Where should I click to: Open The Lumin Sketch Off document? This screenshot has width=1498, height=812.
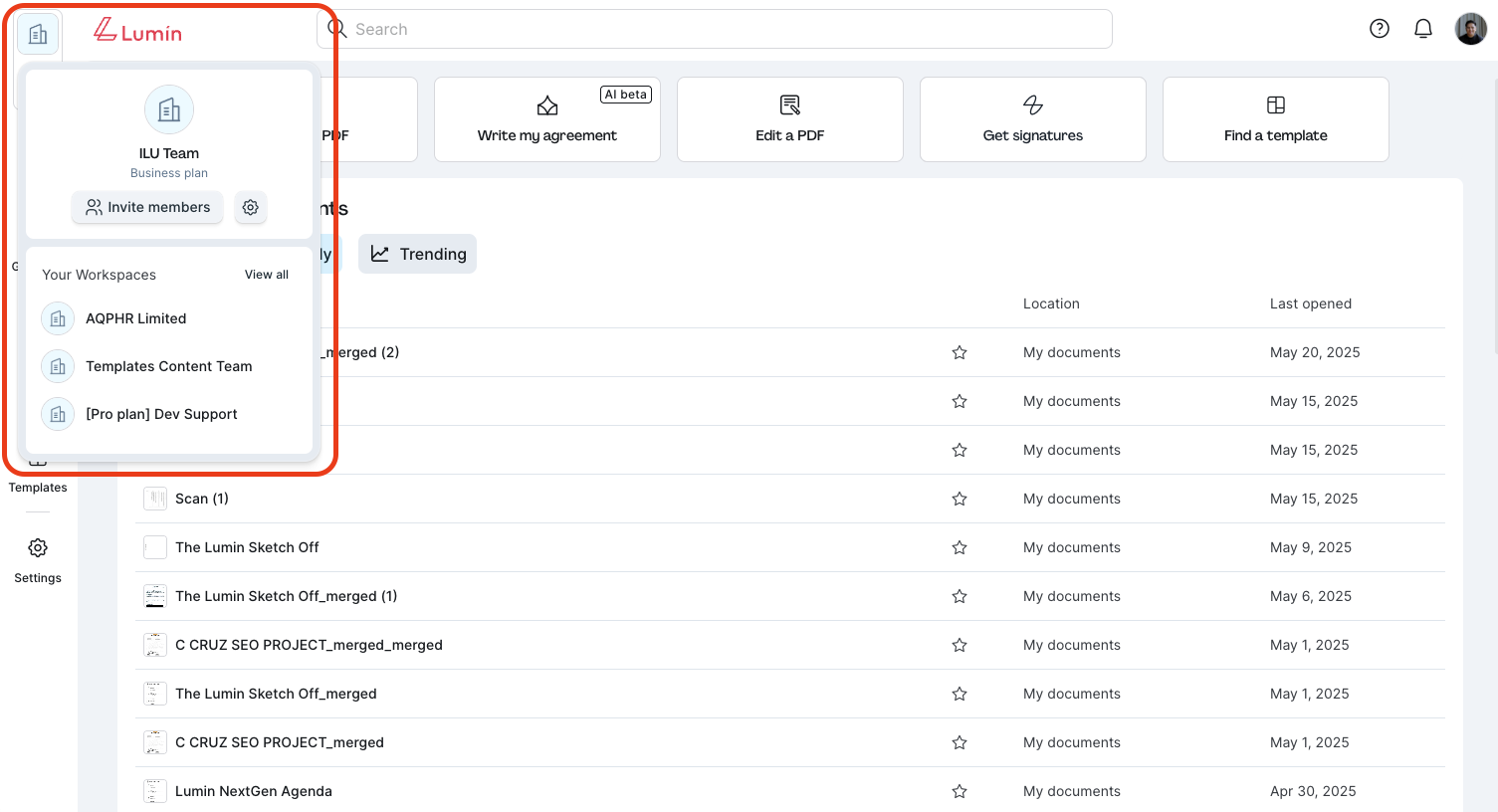(x=247, y=547)
